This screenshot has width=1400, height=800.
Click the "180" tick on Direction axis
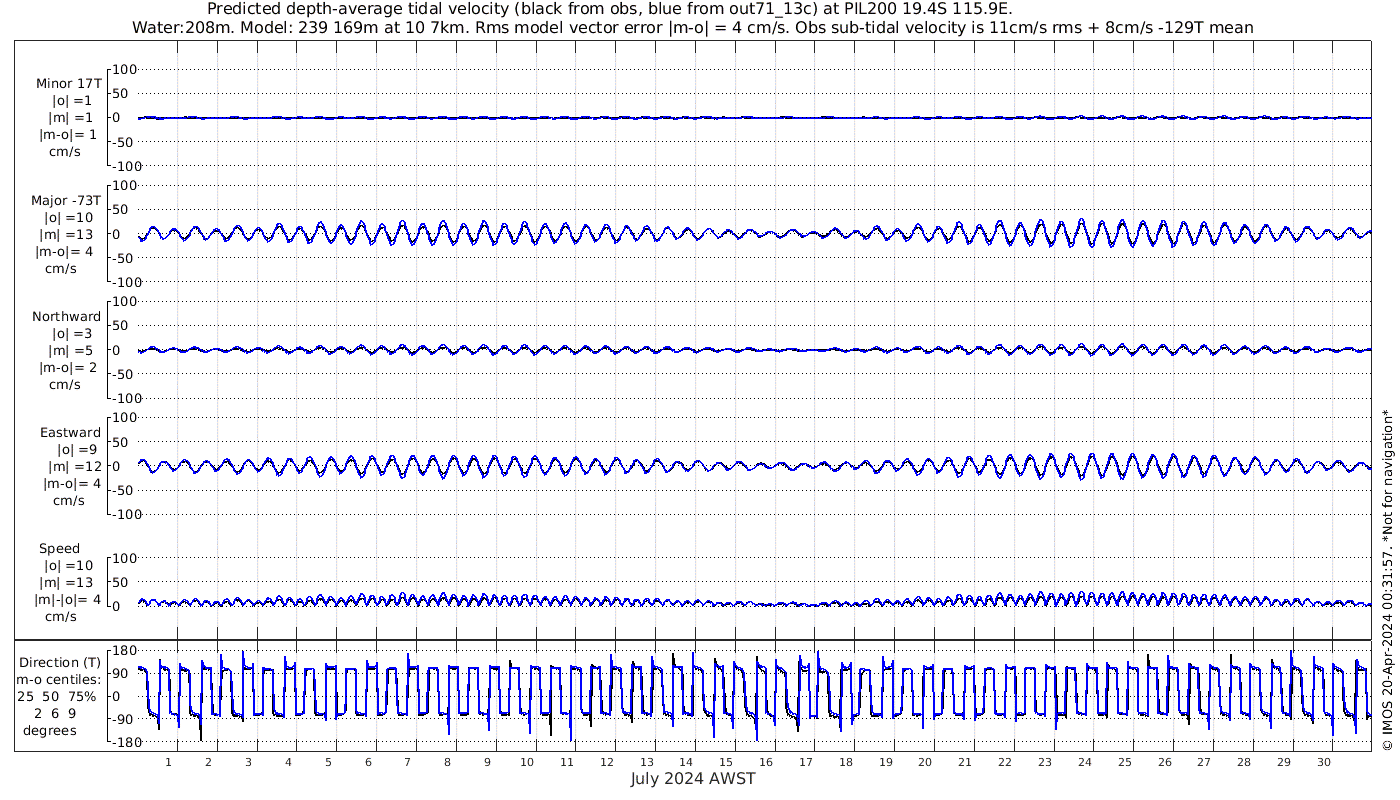click(124, 651)
